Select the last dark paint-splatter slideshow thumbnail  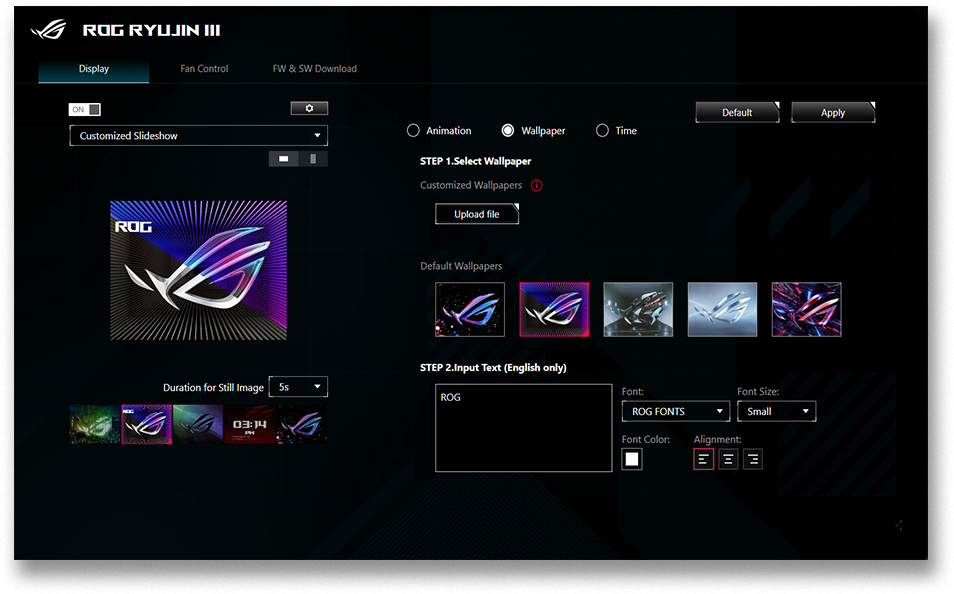pyautogui.click(x=301, y=424)
